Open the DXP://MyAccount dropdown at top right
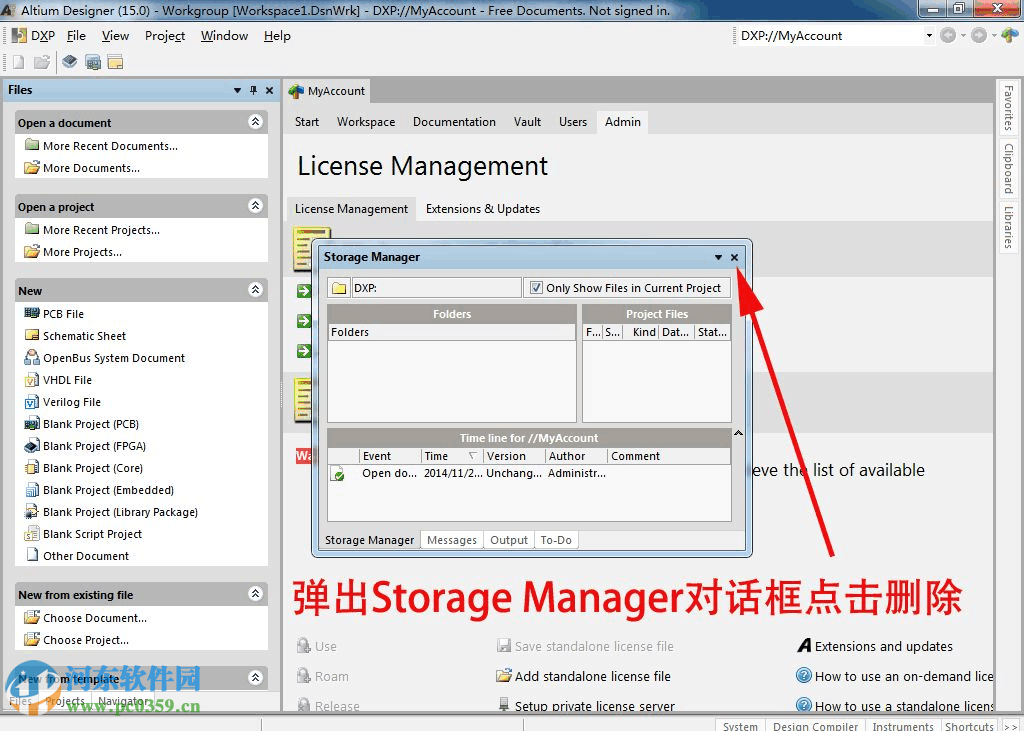Viewport: 1024px width, 731px height. pyautogui.click(x=928, y=35)
